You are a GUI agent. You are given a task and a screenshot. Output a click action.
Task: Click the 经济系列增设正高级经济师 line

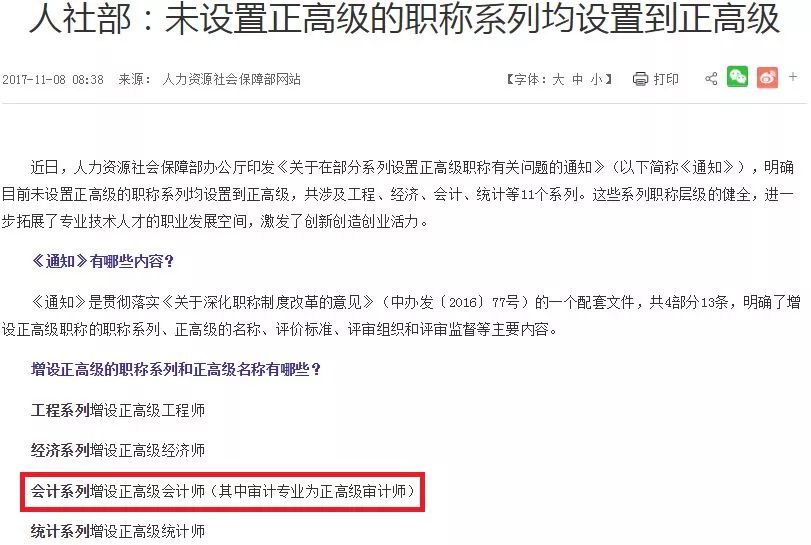tap(118, 450)
